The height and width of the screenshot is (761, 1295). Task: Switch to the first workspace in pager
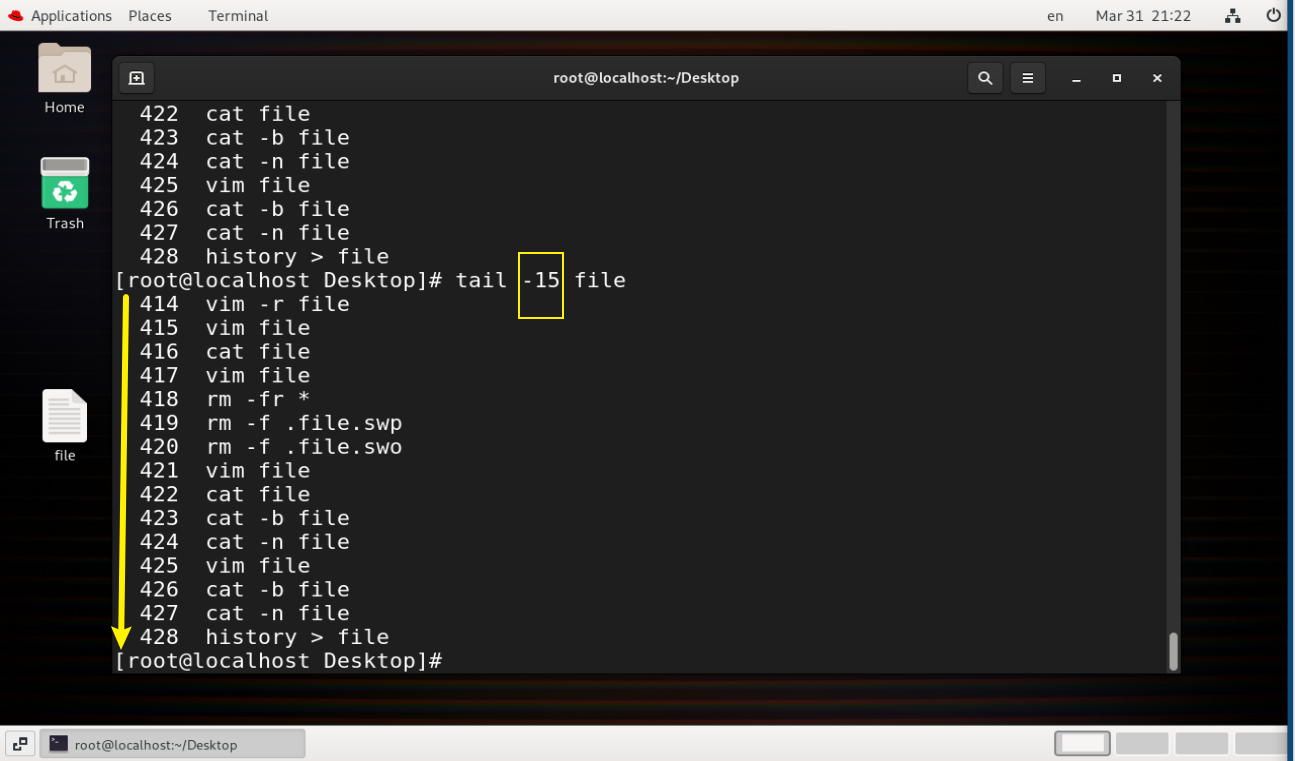click(x=1082, y=744)
